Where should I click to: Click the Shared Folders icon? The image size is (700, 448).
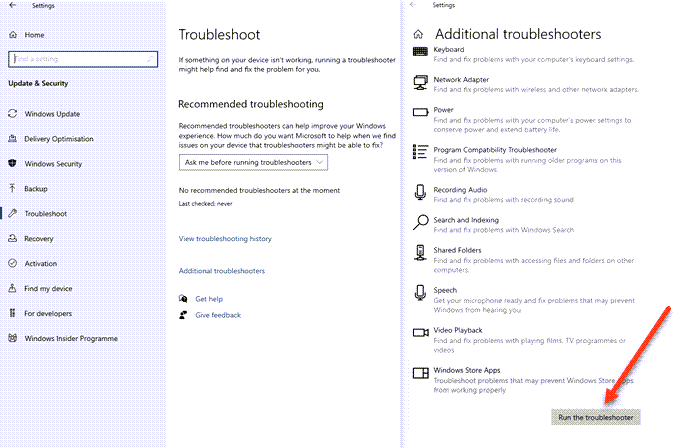[420, 253]
